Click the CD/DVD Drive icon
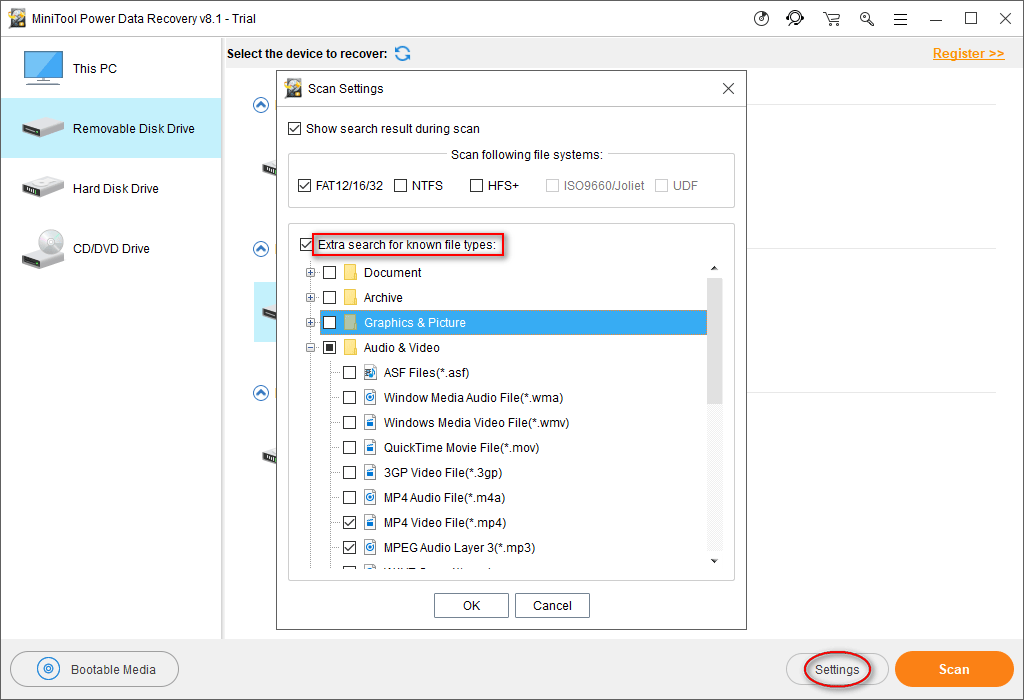 (x=43, y=249)
